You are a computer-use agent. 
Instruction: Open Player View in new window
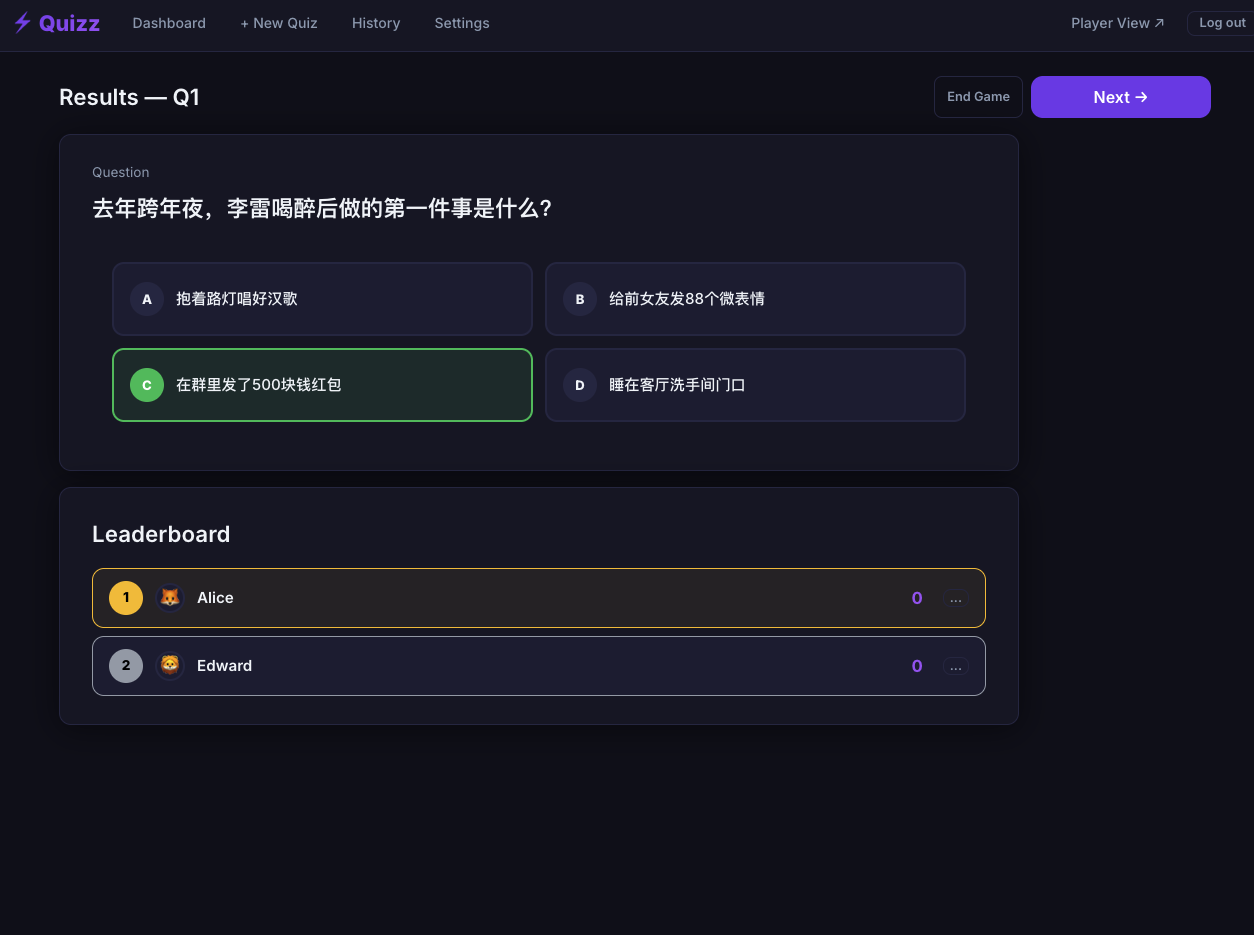pyautogui.click(x=1118, y=23)
